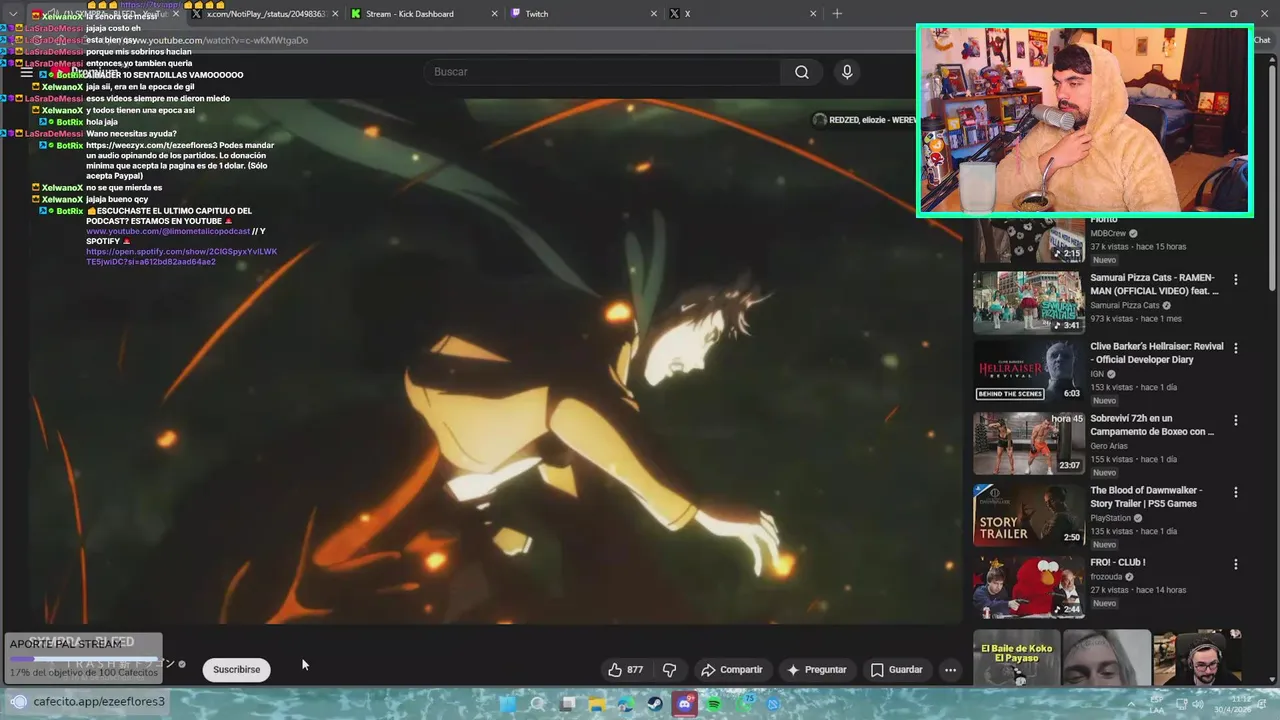
Task: Open File Explorer from taskbar
Action: click(597, 704)
